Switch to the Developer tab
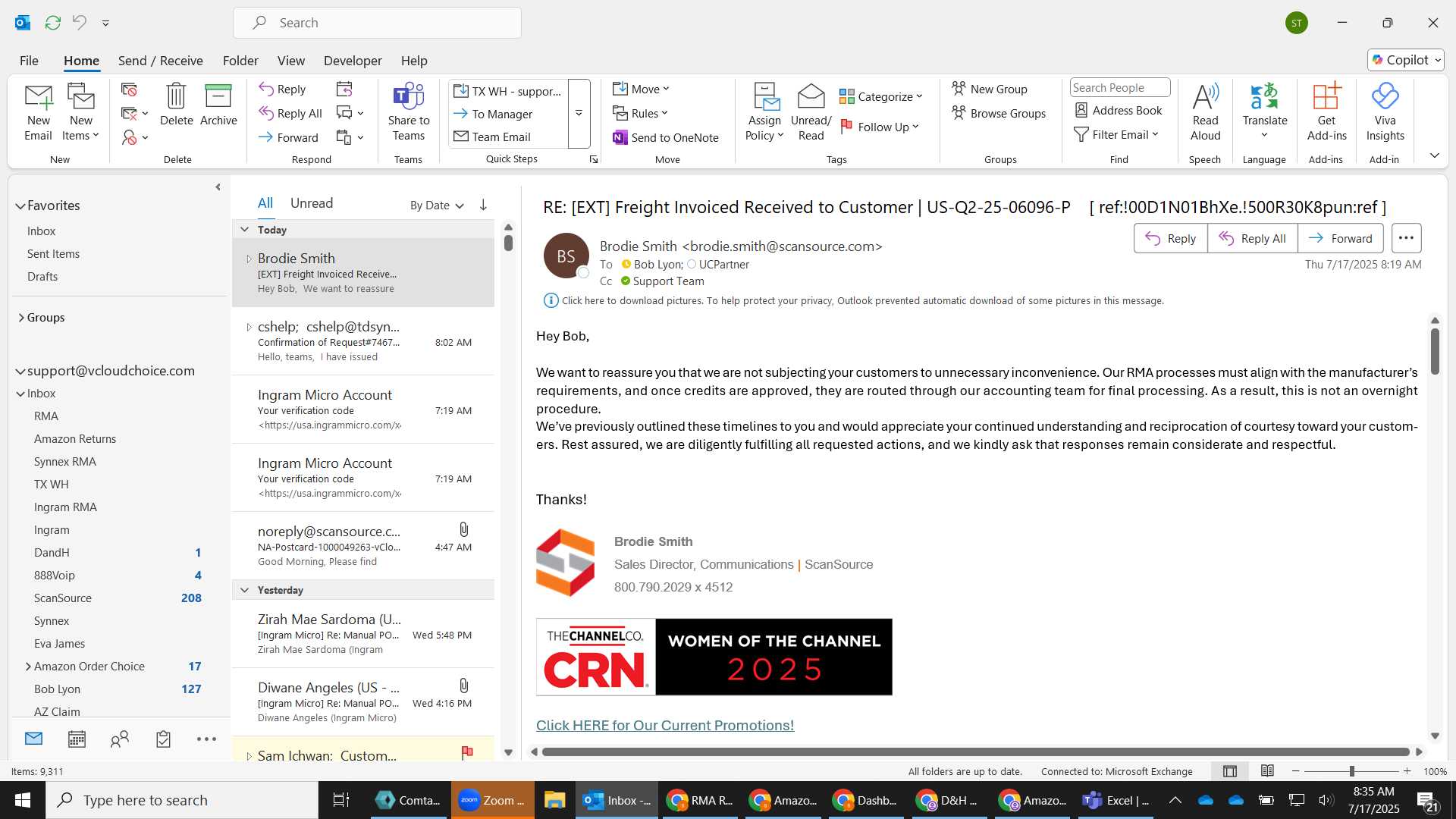Screen dimensions: 1456x819 (353, 61)
